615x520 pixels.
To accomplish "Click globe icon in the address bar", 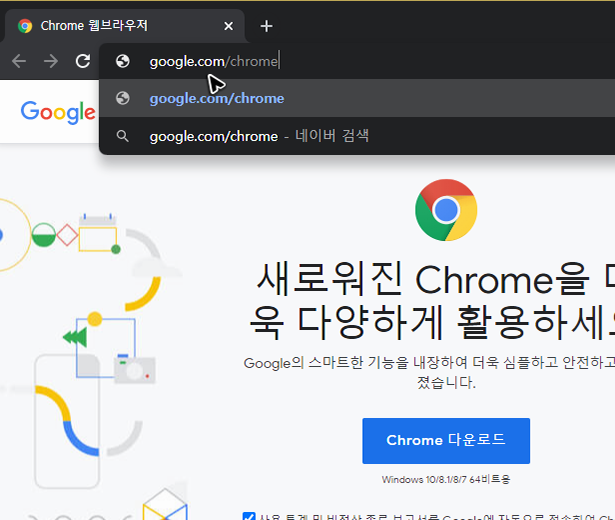I will (x=123, y=61).
